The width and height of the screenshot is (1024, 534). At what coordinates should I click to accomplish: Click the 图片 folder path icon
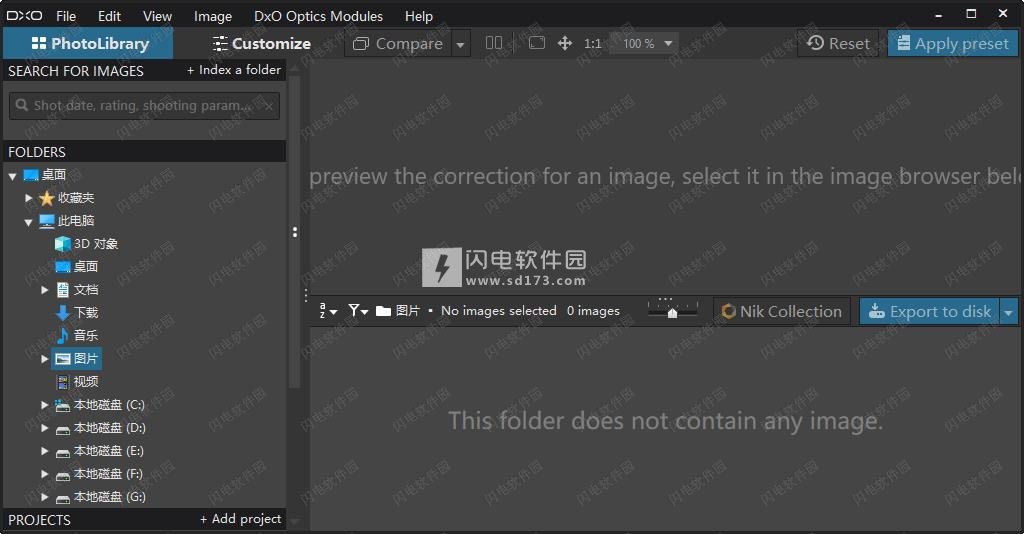click(x=383, y=311)
